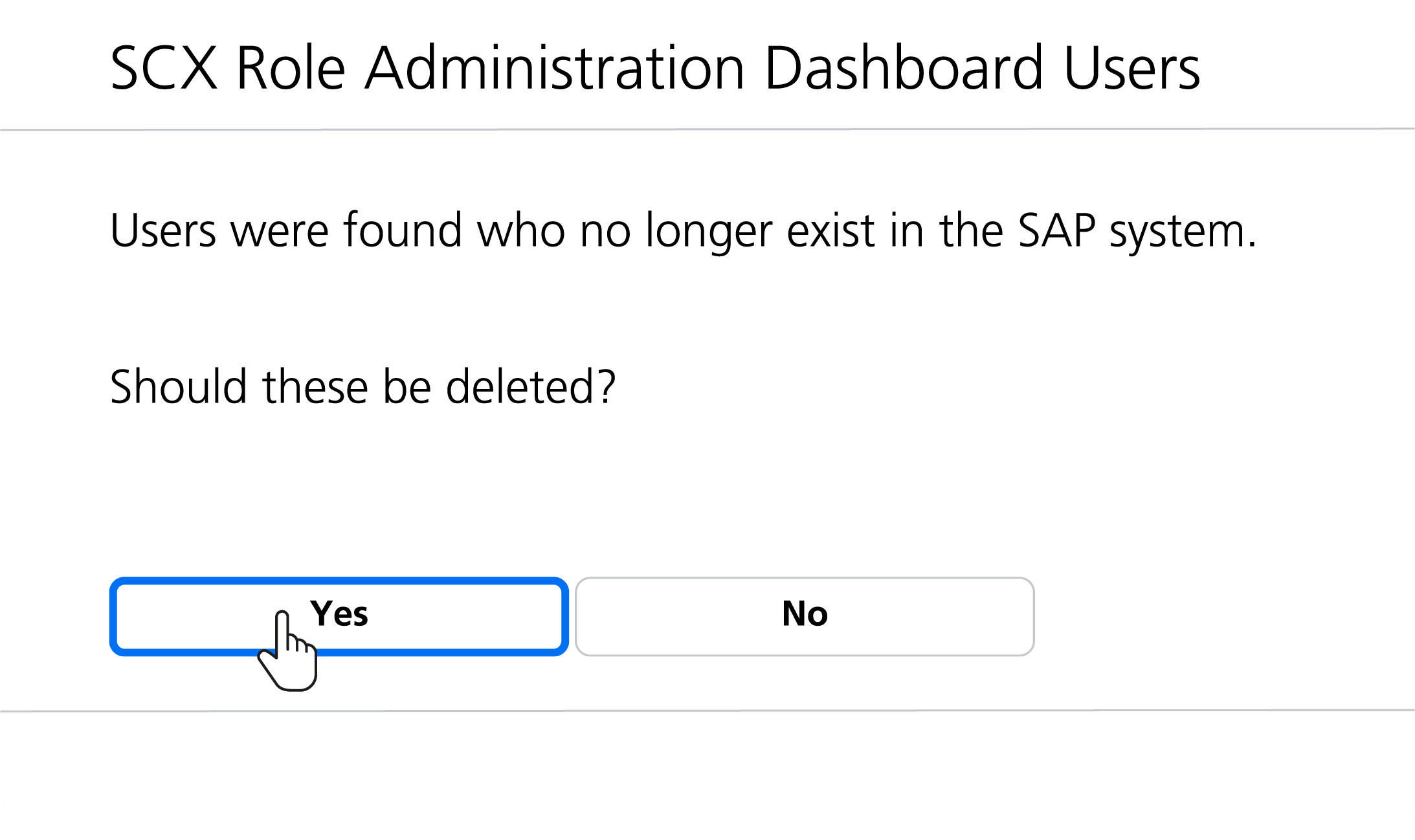Click the word 'Role' in the title
The image size is (1415, 840).
[x=291, y=68]
